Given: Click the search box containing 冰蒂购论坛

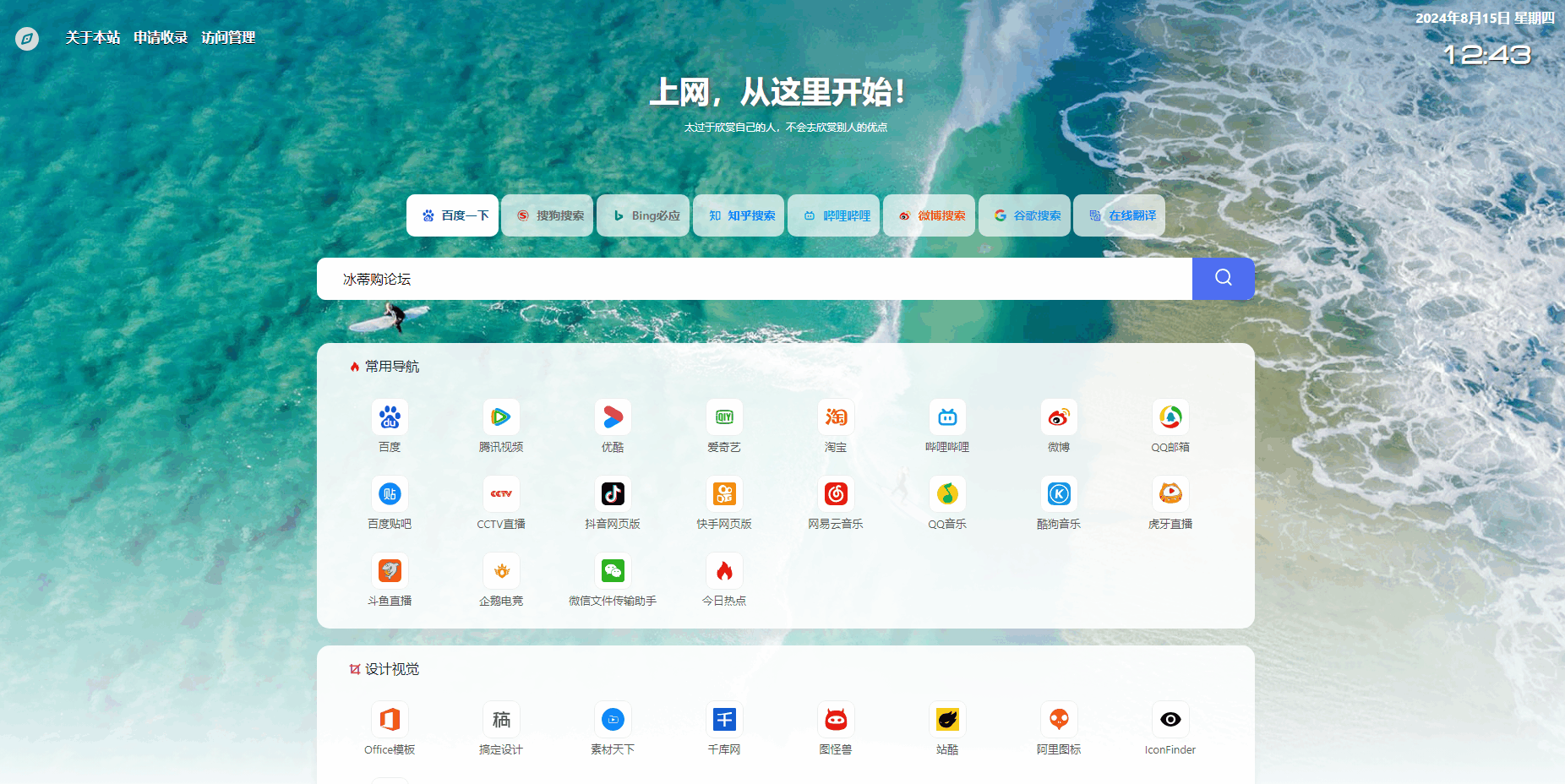Looking at the screenshot, I should click(x=752, y=279).
